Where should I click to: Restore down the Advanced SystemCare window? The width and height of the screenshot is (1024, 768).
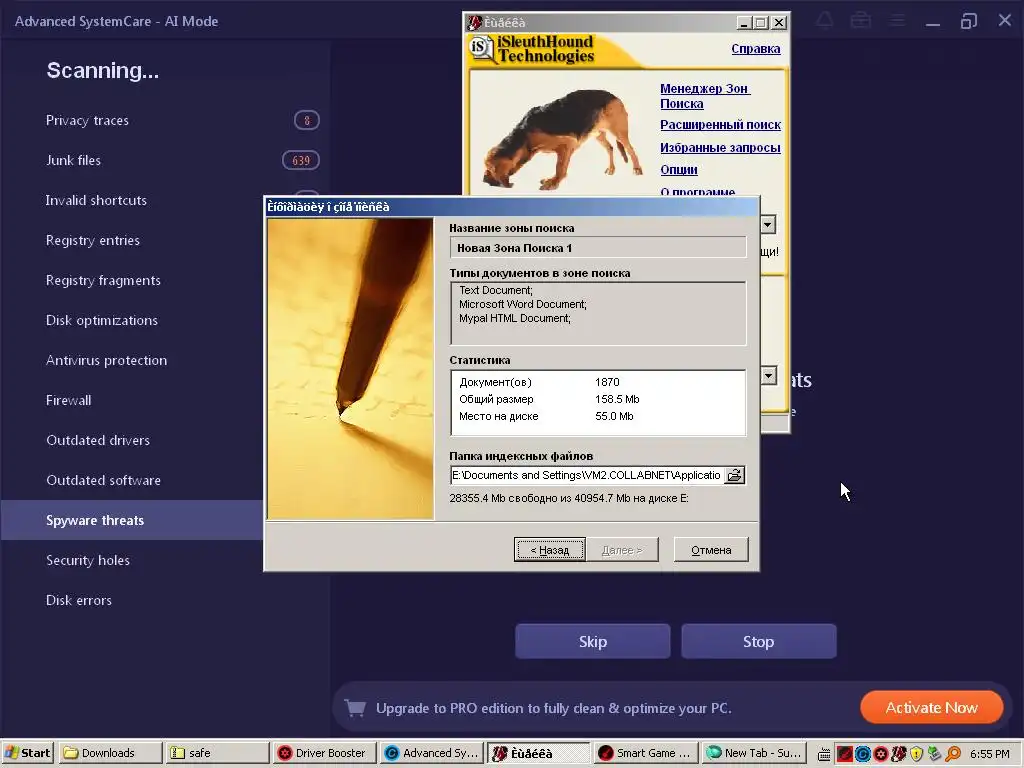pyautogui.click(x=968, y=21)
